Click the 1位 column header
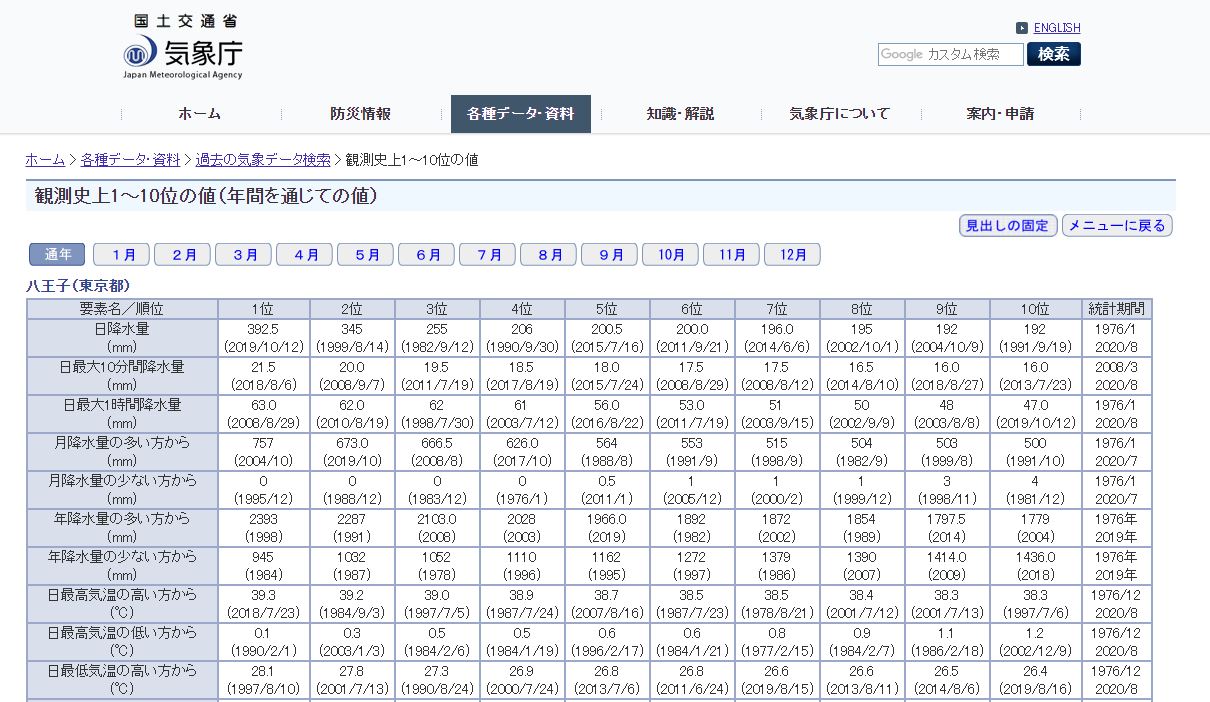The image size is (1210, 702). [x=263, y=309]
